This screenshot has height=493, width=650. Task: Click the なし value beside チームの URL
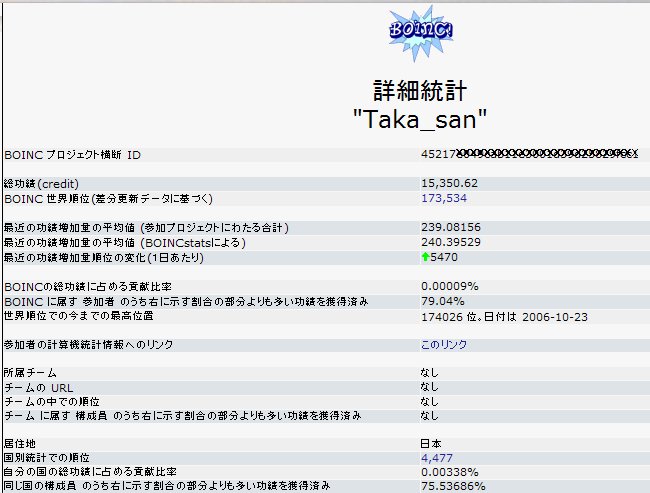pyautogui.click(x=429, y=387)
